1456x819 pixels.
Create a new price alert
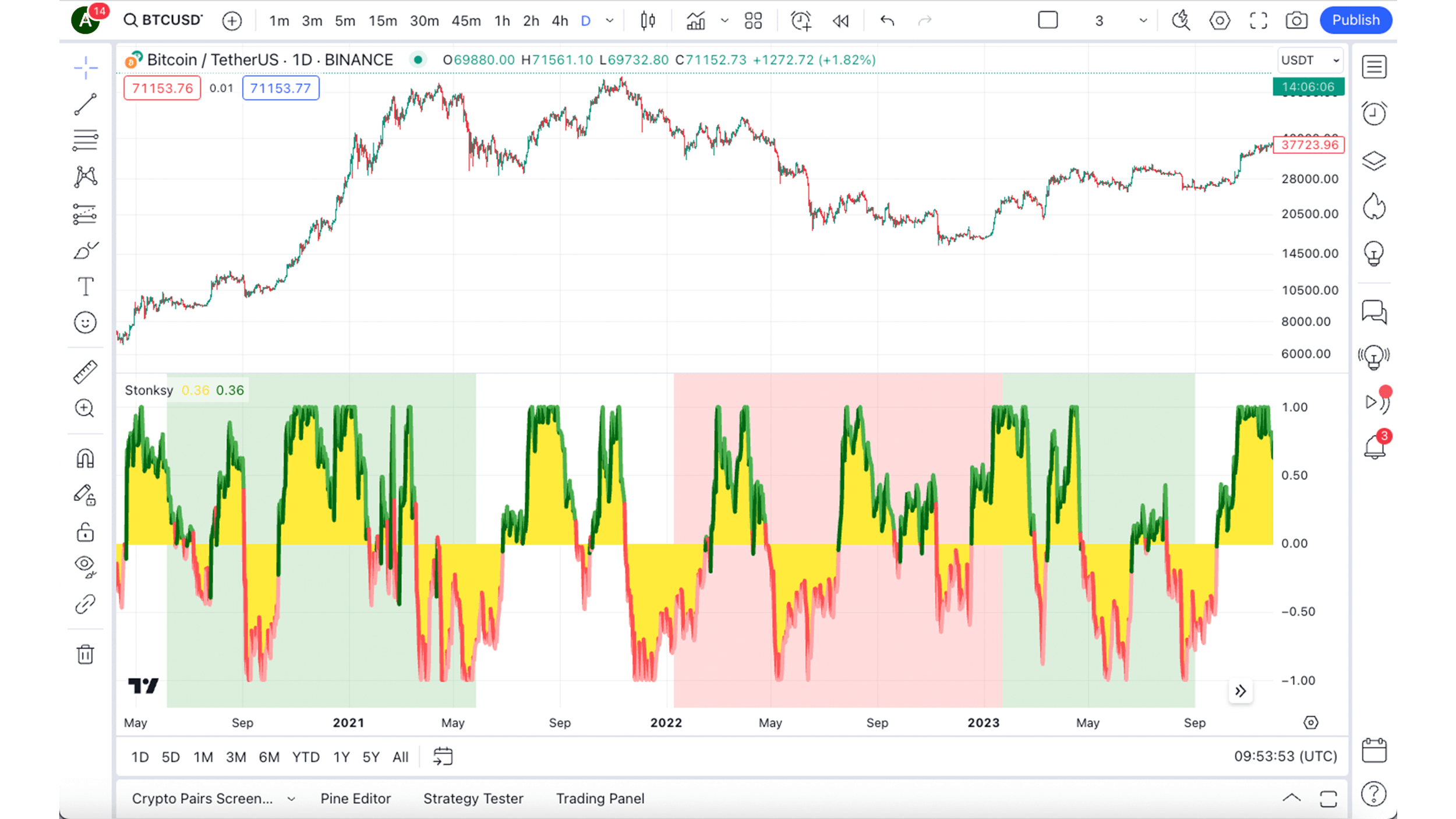pos(801,21)
